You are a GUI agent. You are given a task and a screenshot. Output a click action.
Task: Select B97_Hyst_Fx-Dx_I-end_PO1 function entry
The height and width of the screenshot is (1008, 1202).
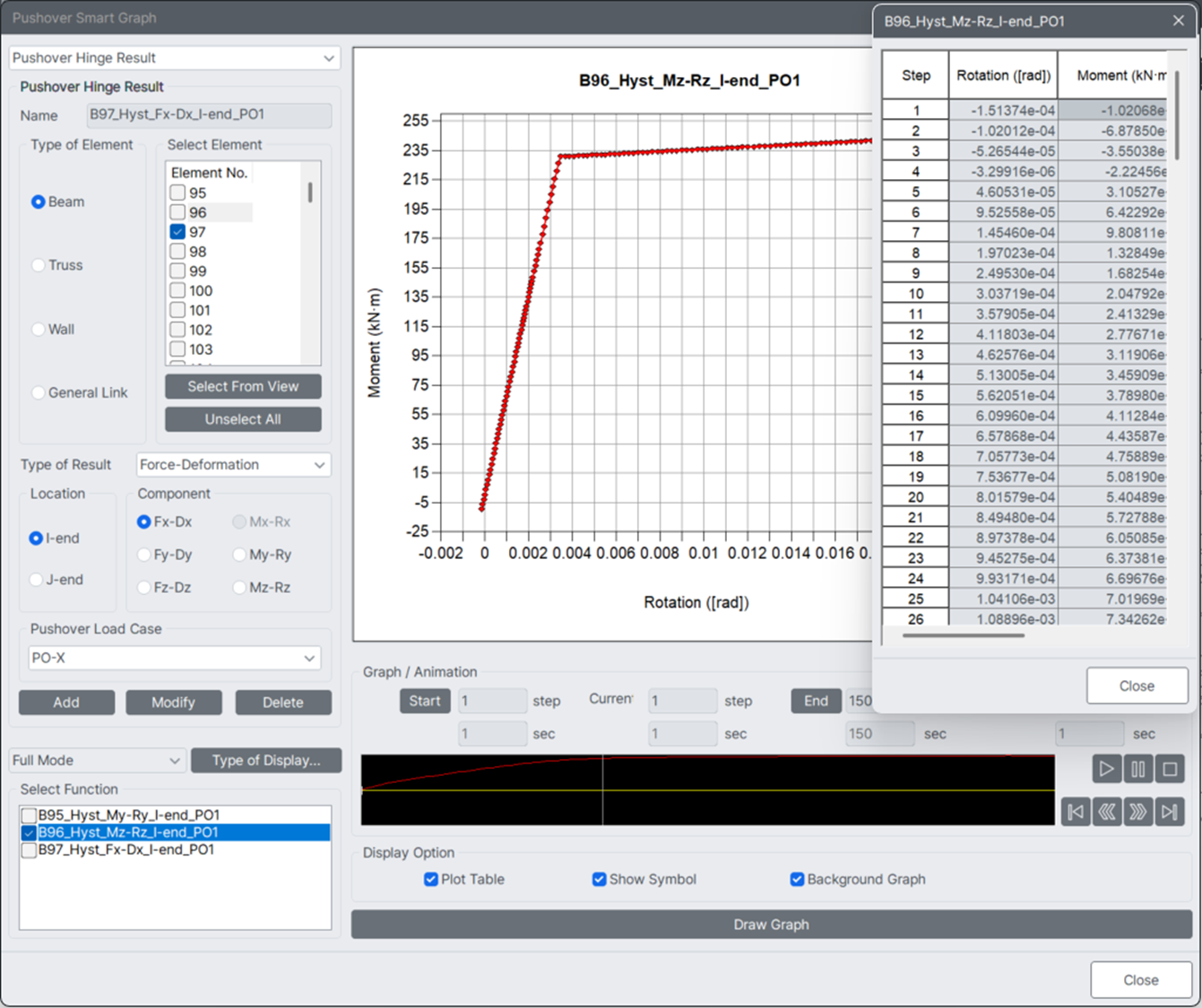(126, 849)
